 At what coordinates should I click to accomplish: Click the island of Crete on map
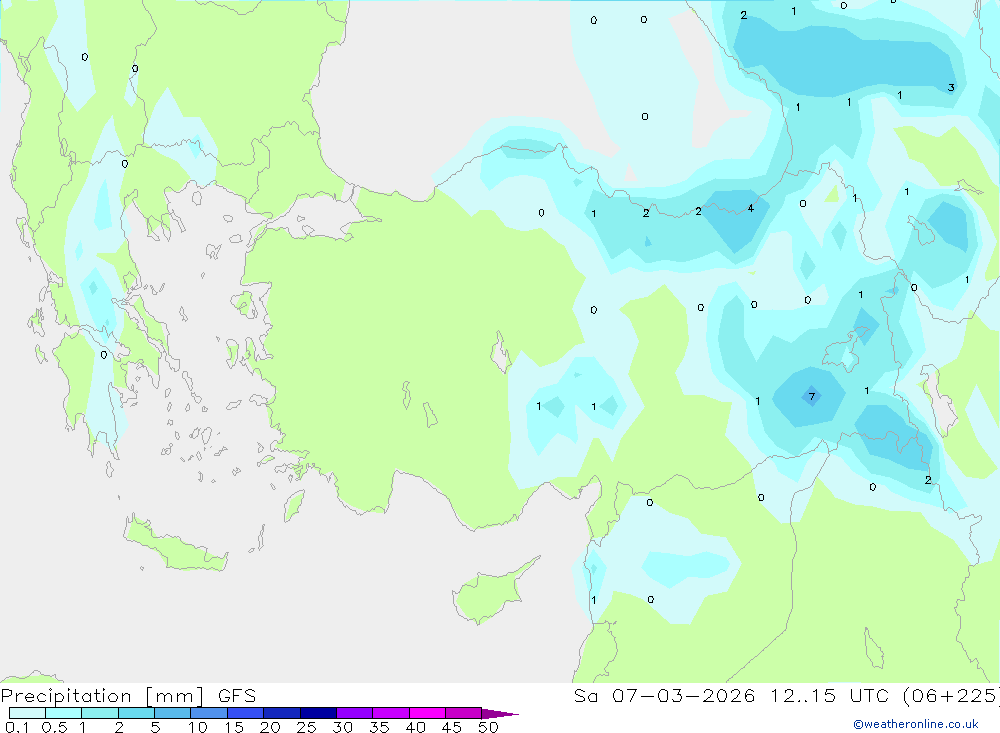coord(175,544)
